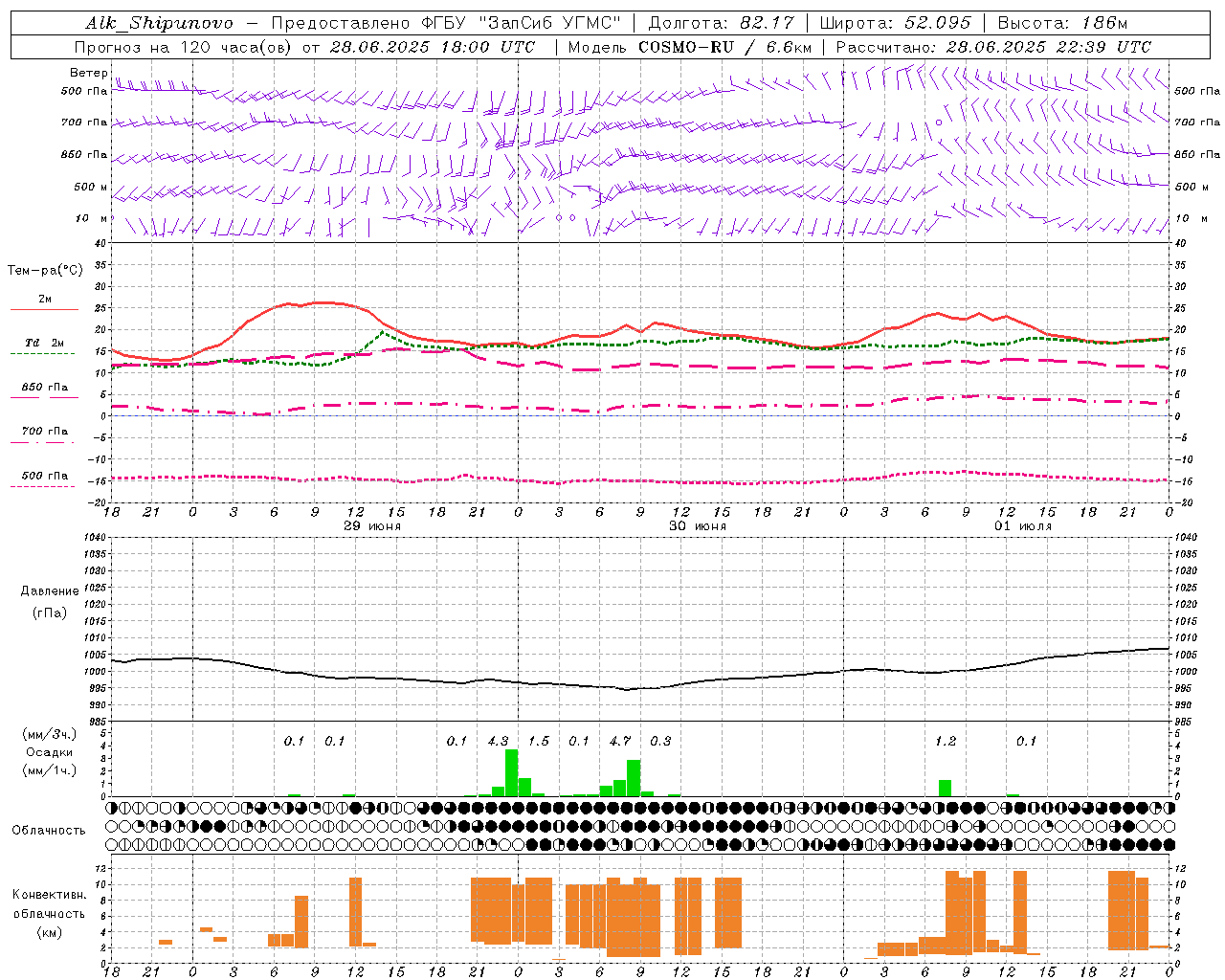This screenshot has width=1225, height=980.
Task: Click Рассчитано: 28.06.2025 22:39 UTC timestamp
Action: (x=993, y=47)
